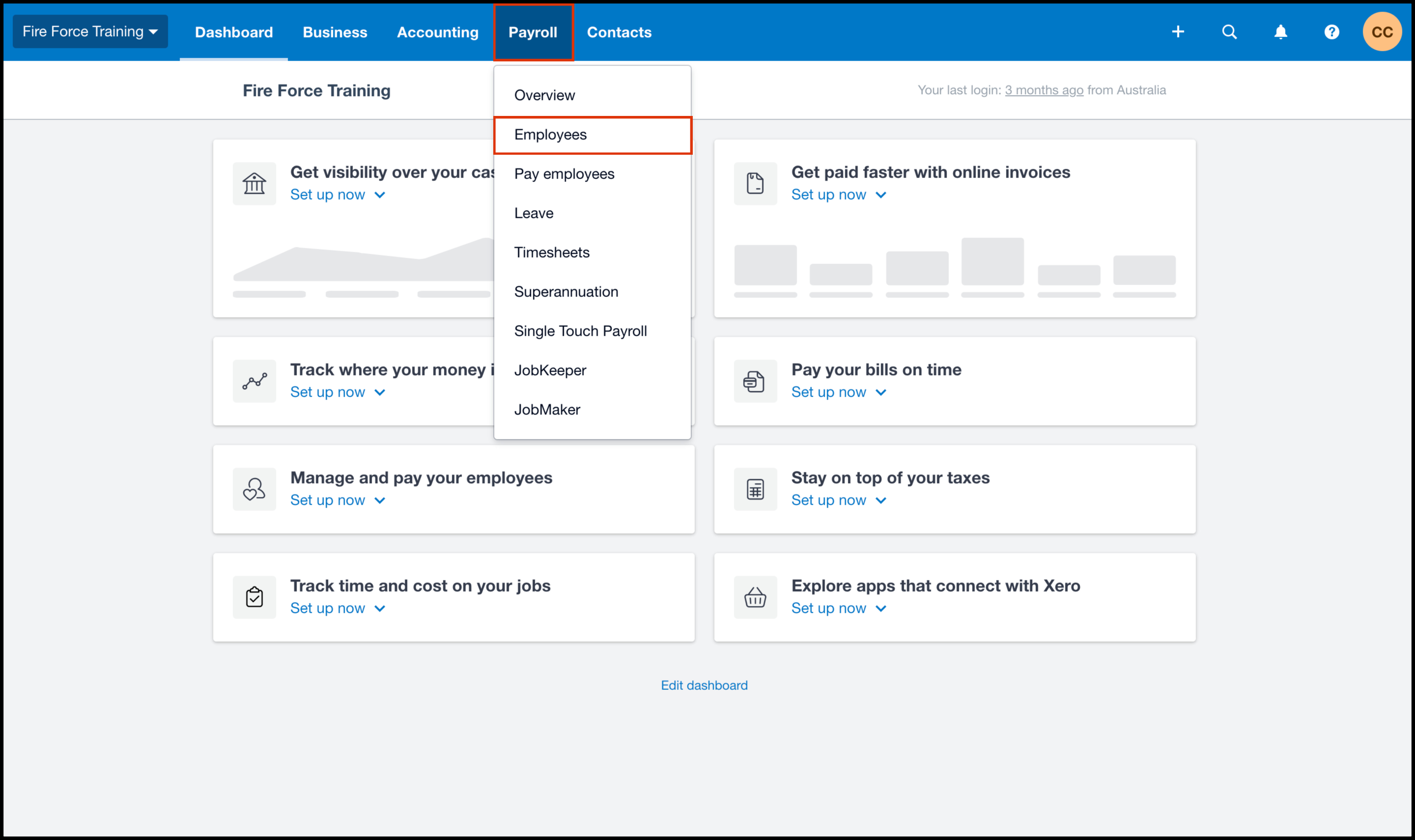Click the calculator icon for taxes
The width and height of the screenshot is (1415, 840).
[x=755, y=490]
